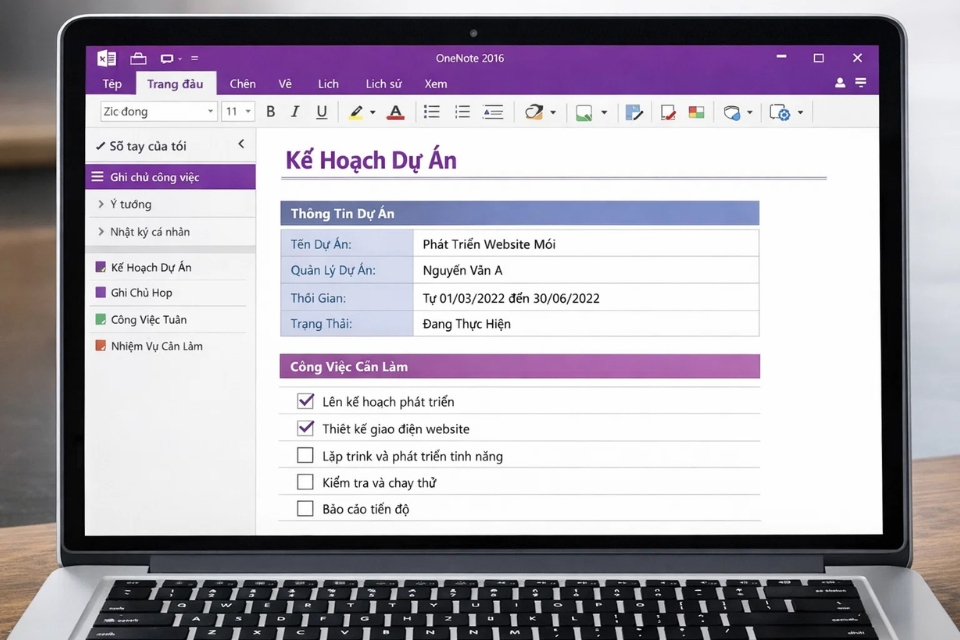Toggle bold formatting in the toolbar
960x640 pixels.
click(x=271, y=111)
